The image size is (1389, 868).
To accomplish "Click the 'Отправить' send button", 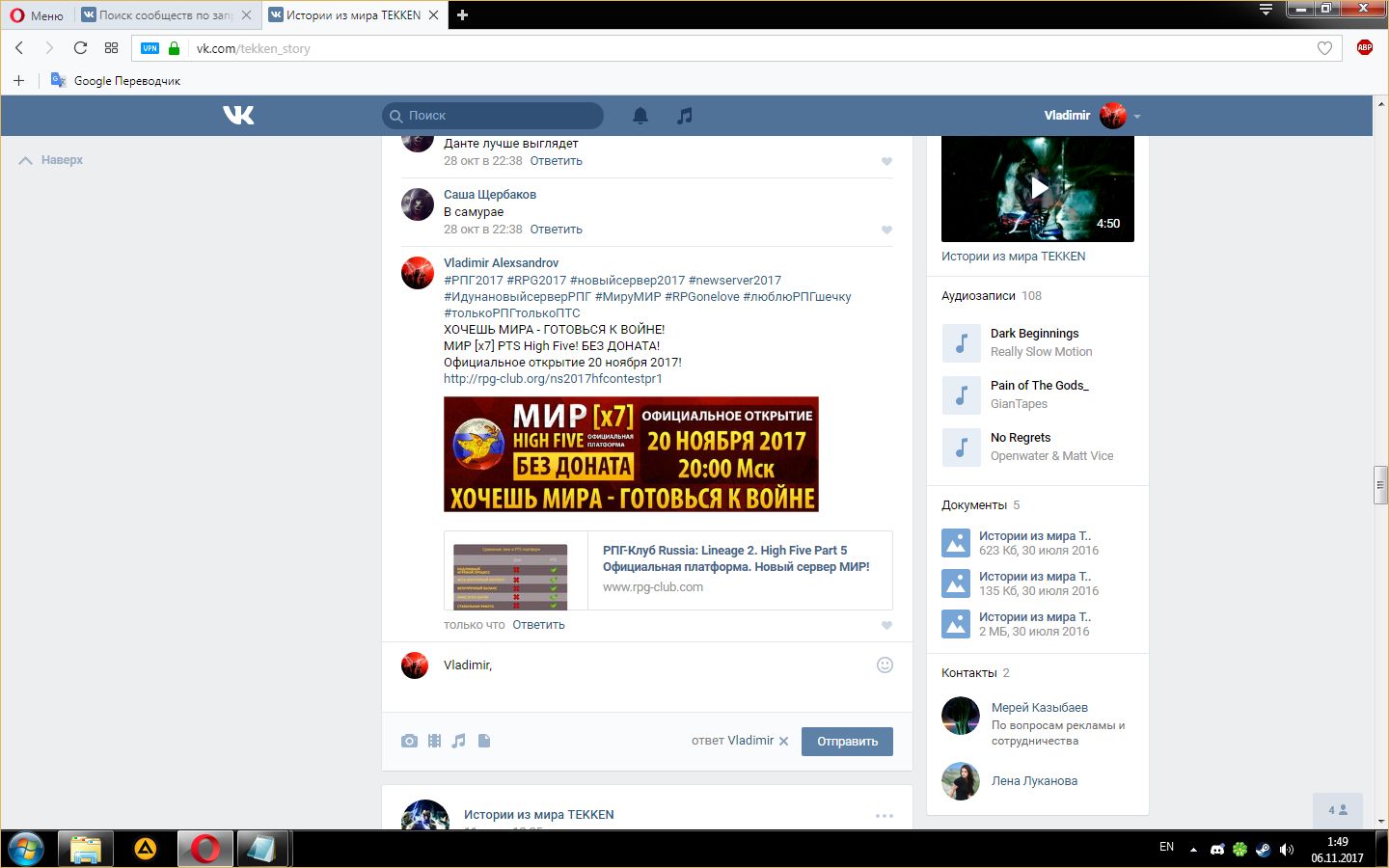I will point(847,742).
